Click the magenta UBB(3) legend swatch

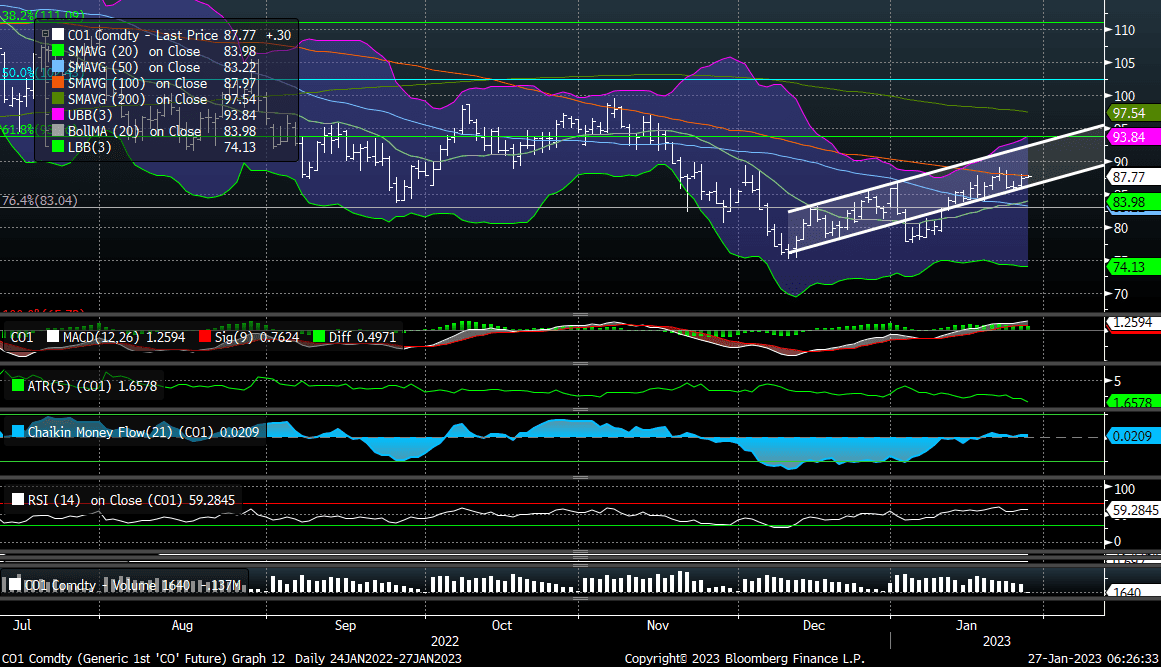point(58,115)
